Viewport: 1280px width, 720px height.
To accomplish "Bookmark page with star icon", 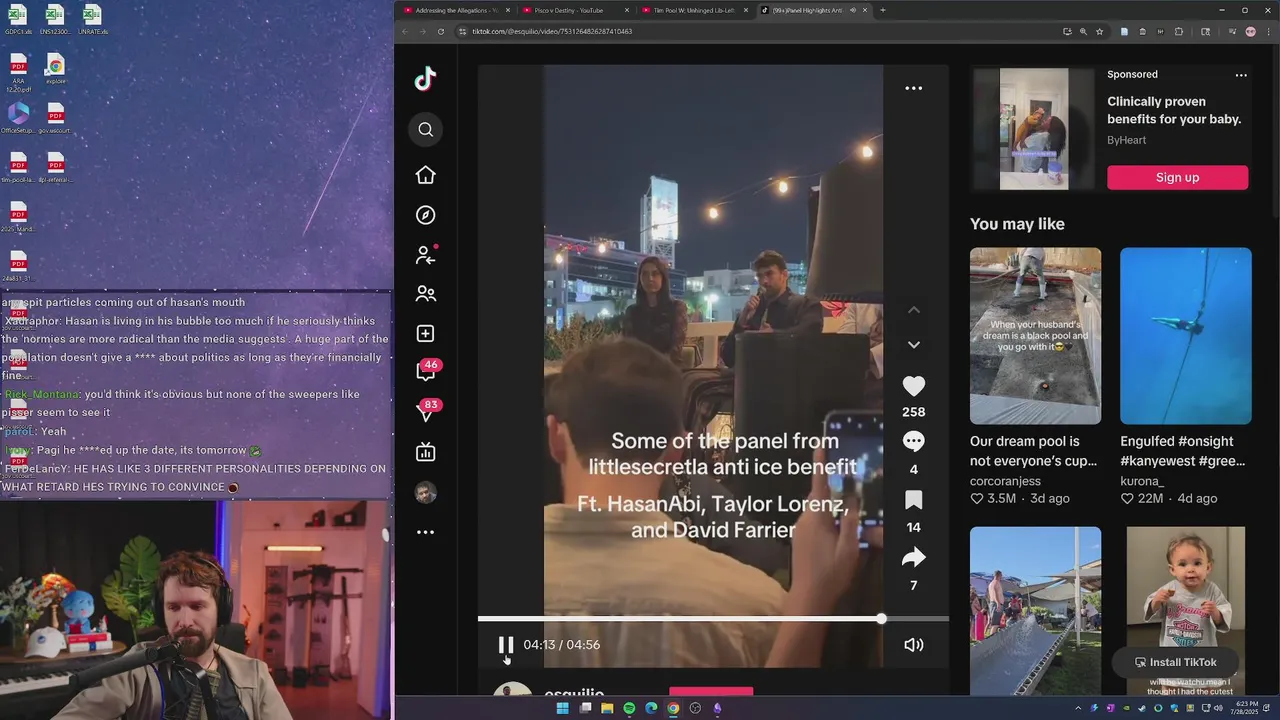I will [1099, 32].
